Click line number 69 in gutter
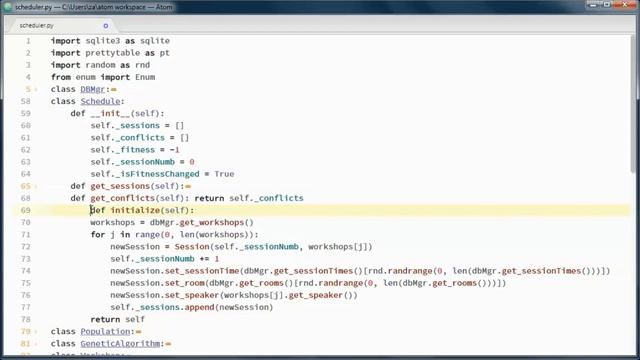Image resolution: width=640 pixels, height=360 pixels. click(x=25, y=210)
